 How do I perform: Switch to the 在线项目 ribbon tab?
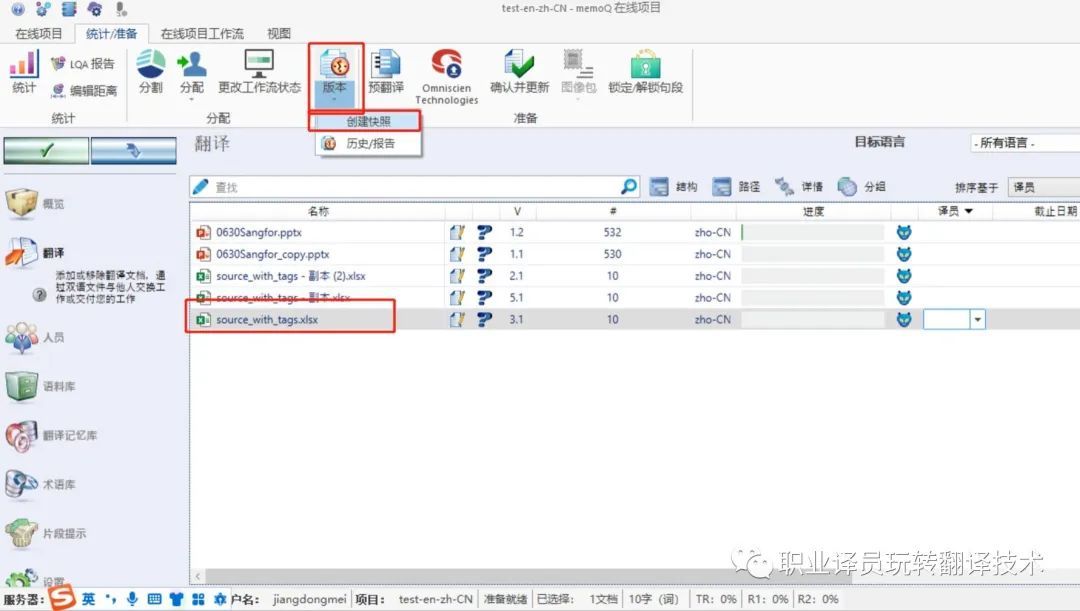(x=39, y=33)
